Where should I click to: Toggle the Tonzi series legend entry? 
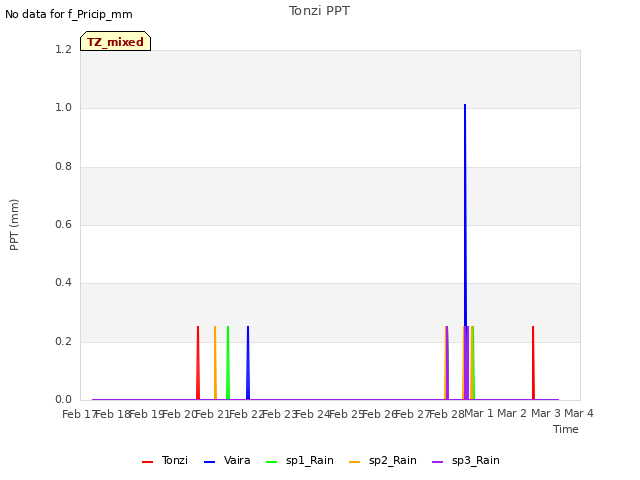[x=165, y=461]
